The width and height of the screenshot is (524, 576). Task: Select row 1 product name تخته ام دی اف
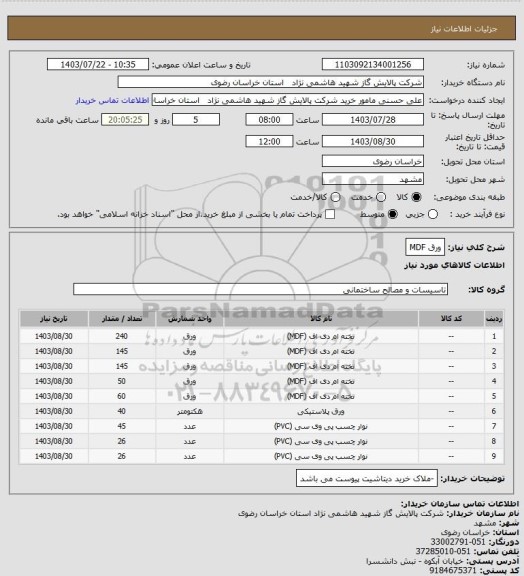pos(321,336)
